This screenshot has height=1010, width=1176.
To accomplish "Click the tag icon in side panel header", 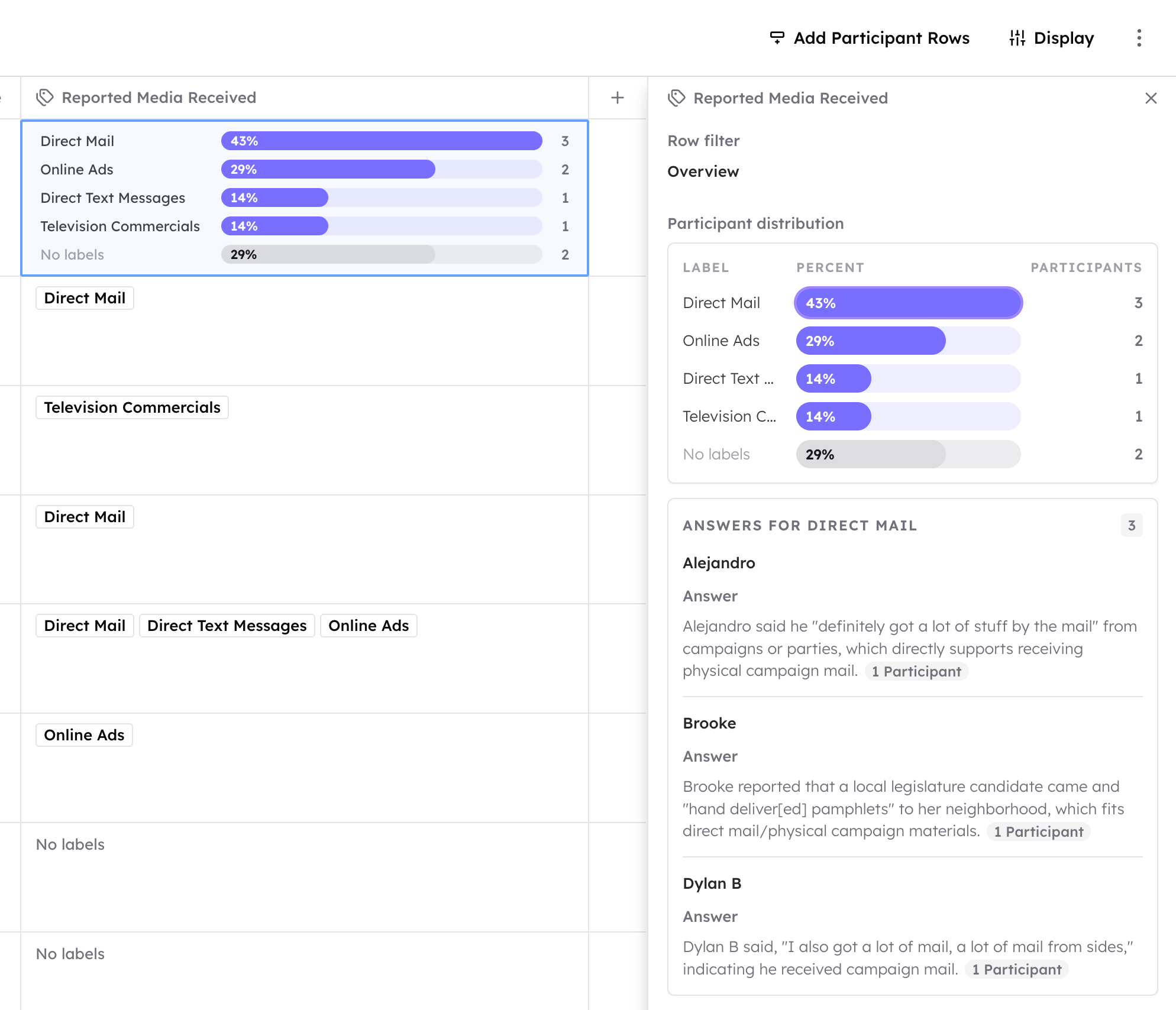I will tap(677, 98).
